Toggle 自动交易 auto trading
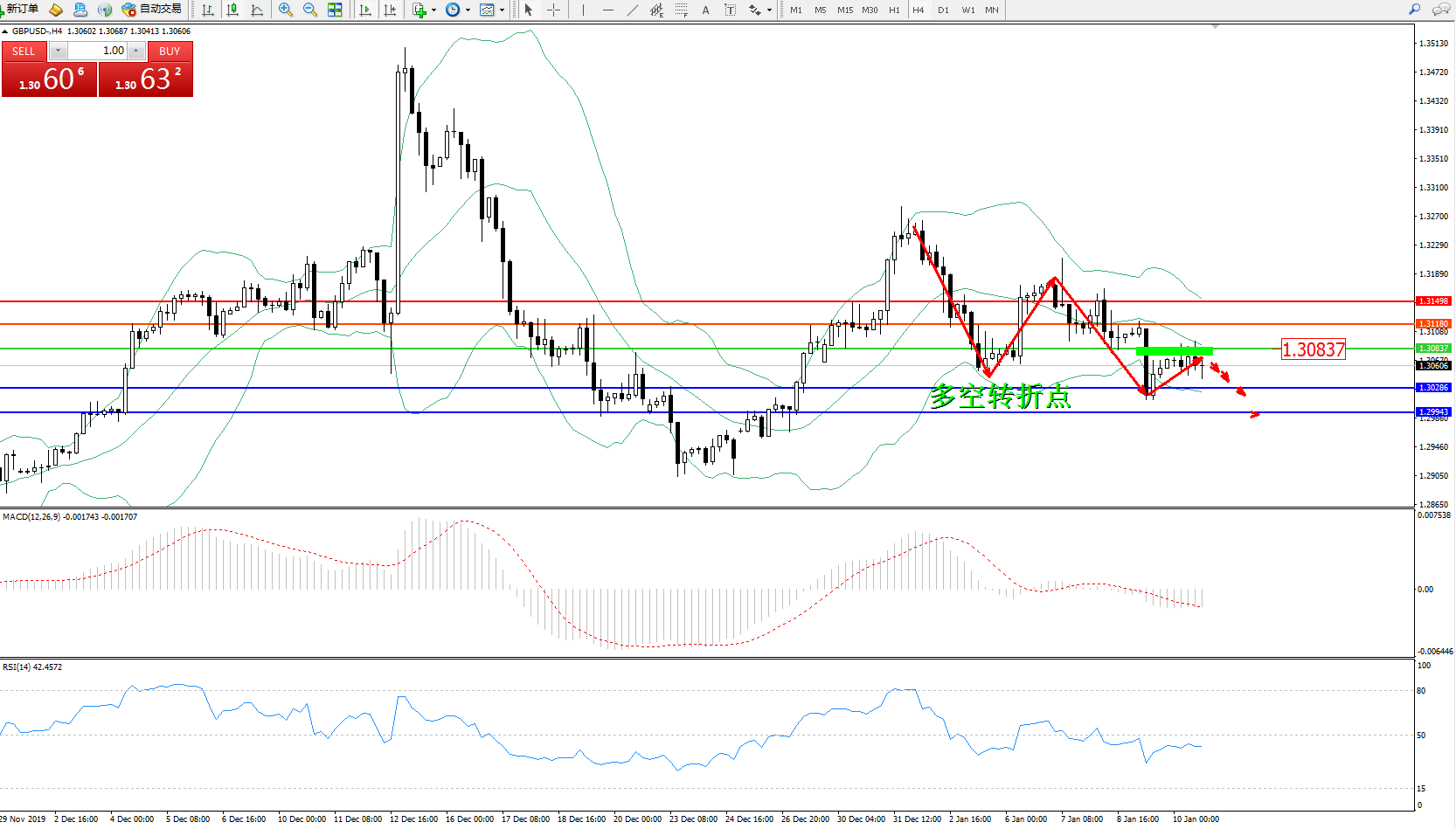This screenshot has height=829, width=1456. click(152, 10)
